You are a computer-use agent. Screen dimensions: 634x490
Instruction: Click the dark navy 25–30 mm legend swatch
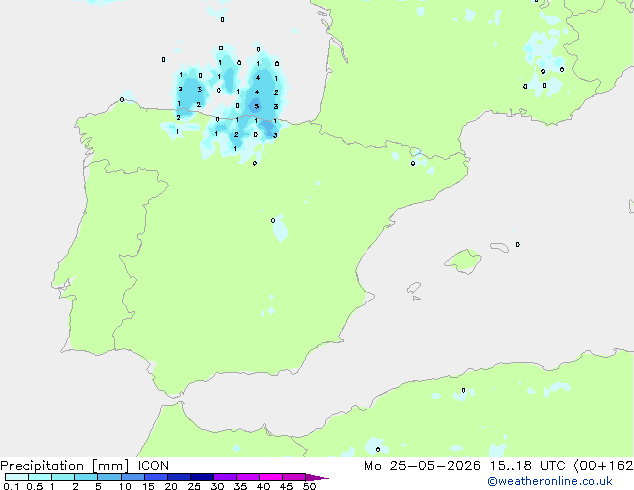point(202,477)
